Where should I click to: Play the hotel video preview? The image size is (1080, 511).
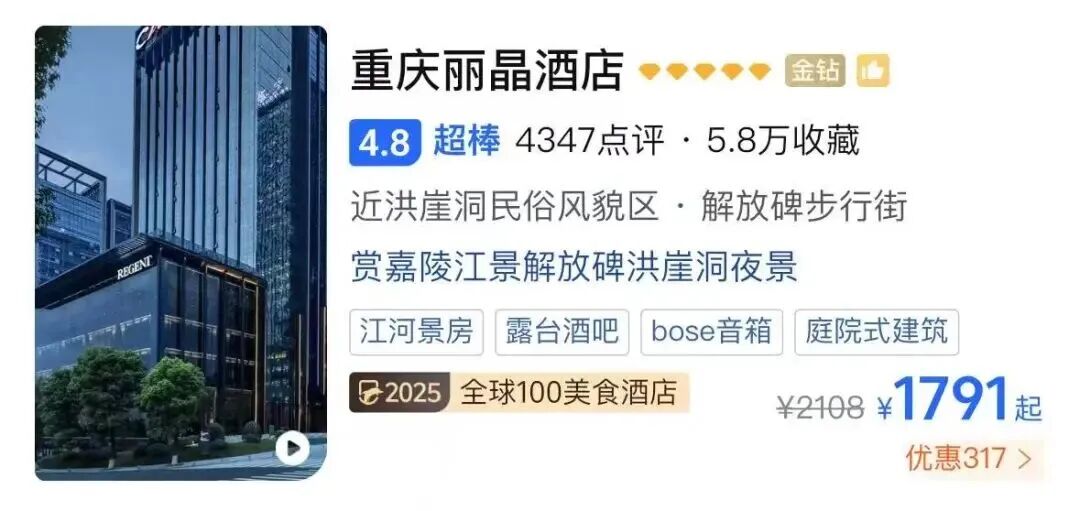pos(292,448)
